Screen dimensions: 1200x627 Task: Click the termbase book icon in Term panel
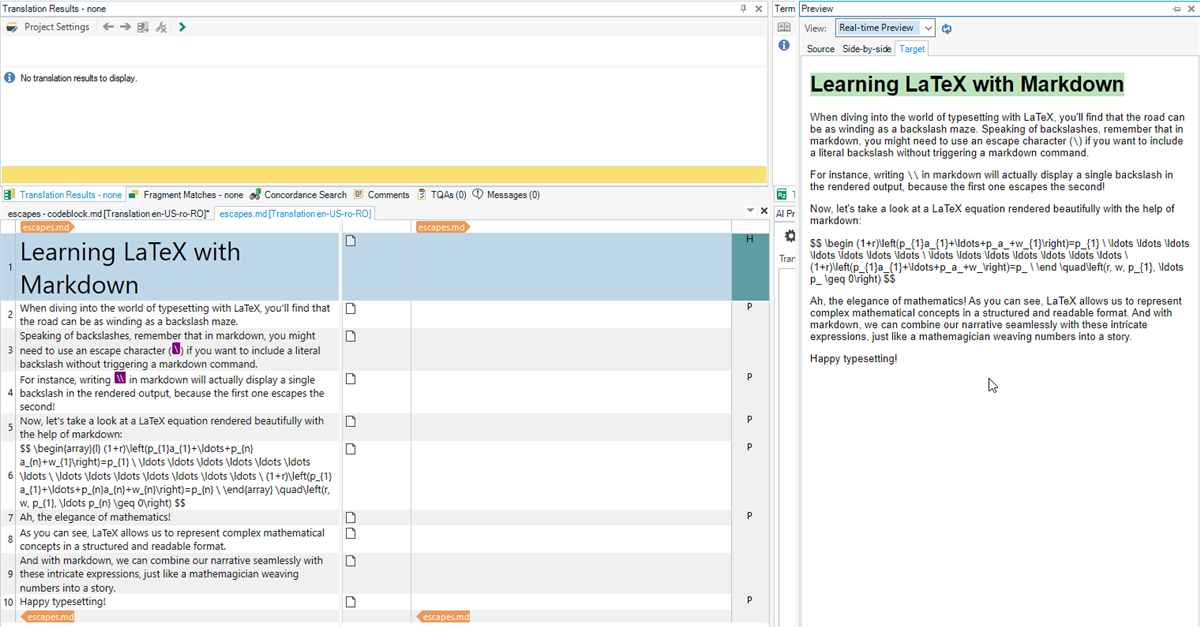[785, 28]
